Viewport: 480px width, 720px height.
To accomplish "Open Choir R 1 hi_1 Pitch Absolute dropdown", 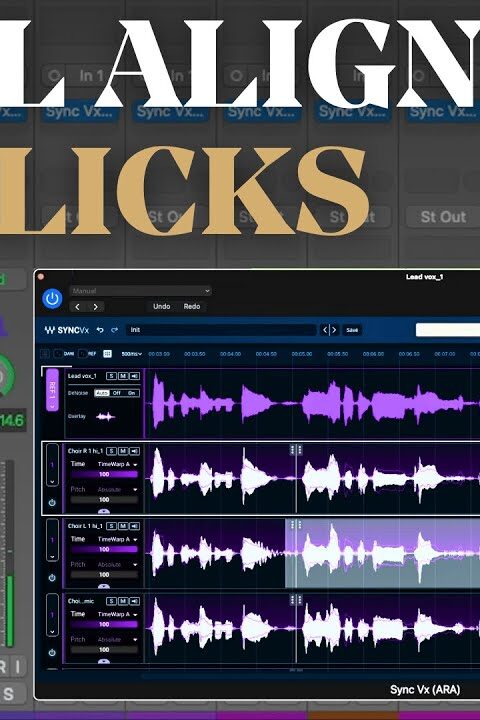I will point(118,489).
